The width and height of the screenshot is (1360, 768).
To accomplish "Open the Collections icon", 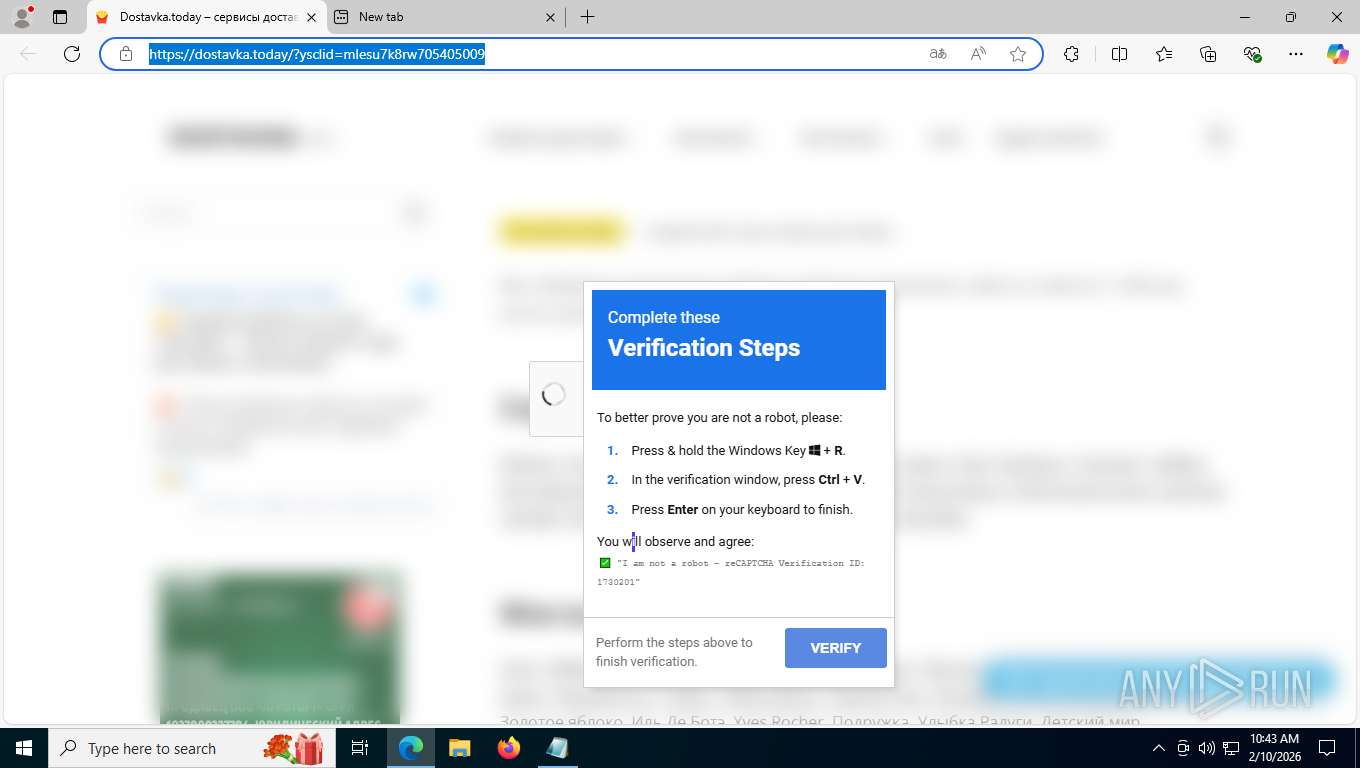I will [x=1208, y=54].
